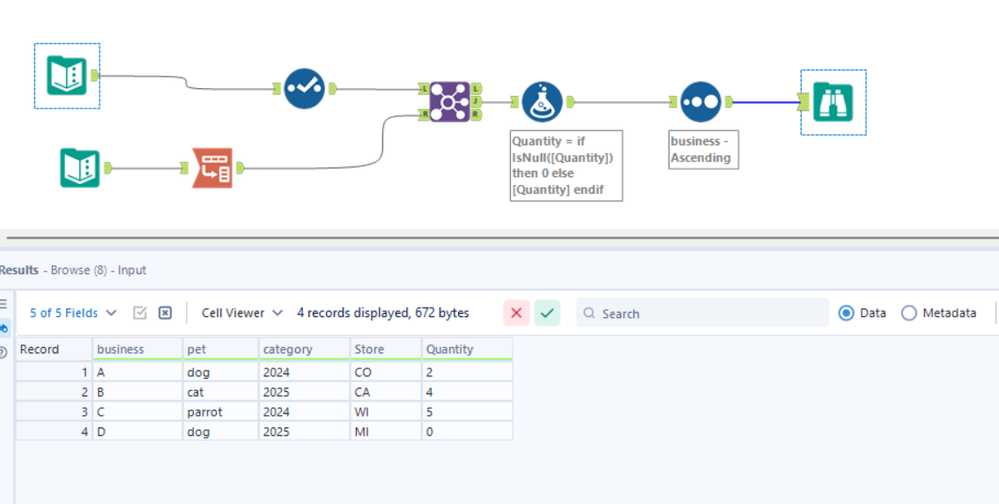Select the Formula flask tool
The width and height of the screenshot is (999, 504).
[542, 102]
